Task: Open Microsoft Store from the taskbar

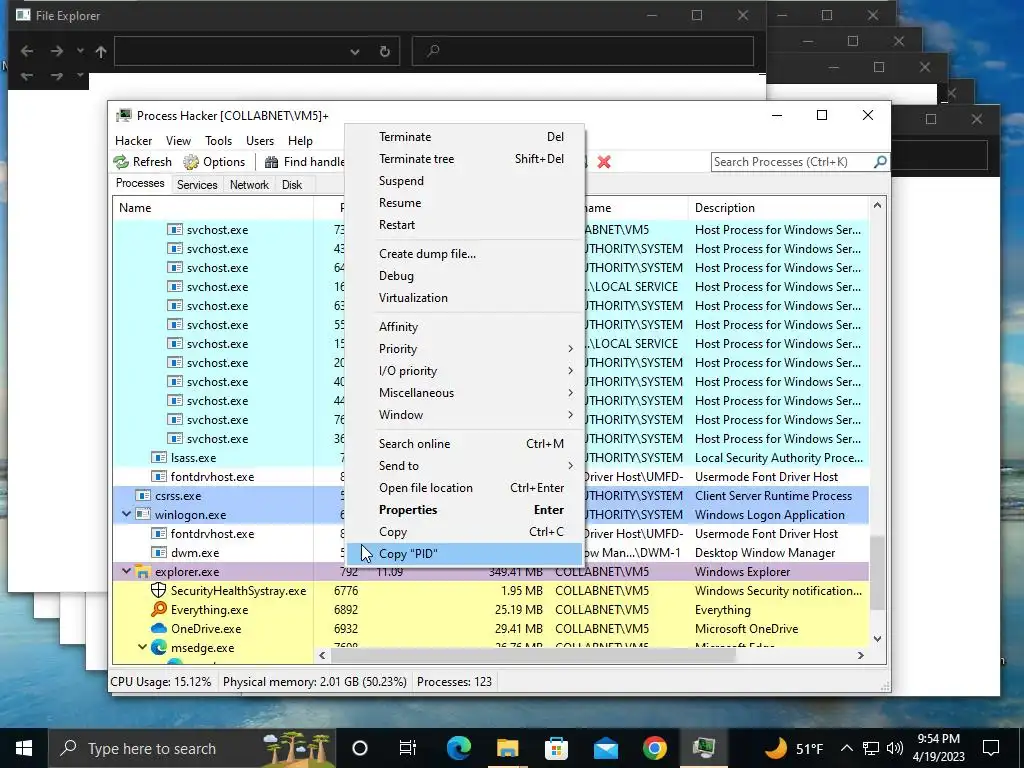Action: pos(556,748)
